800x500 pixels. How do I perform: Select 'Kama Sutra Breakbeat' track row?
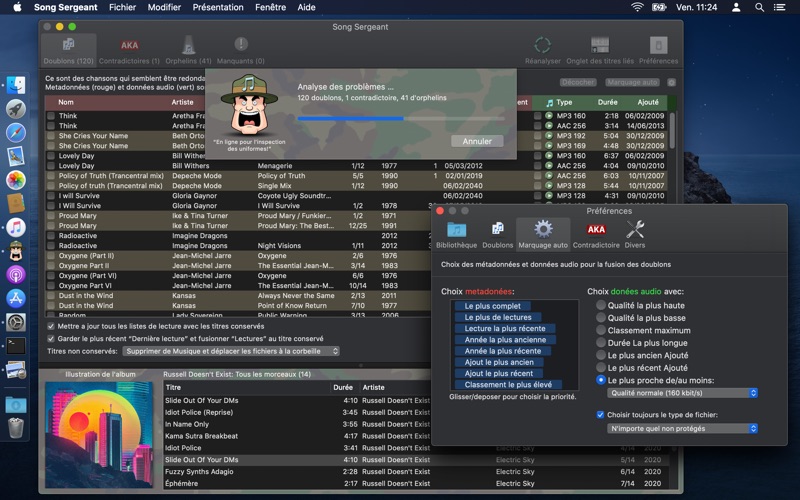297,436
